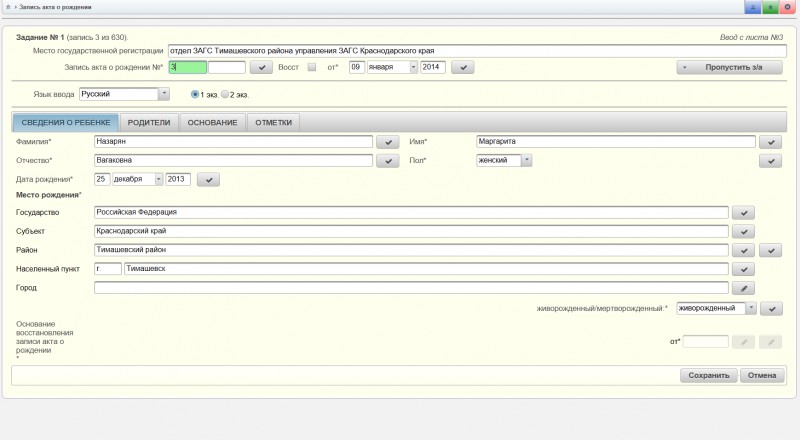Click checkmark next to Отчество field
This screenshot has width=800, height=440.
[388, 161]
